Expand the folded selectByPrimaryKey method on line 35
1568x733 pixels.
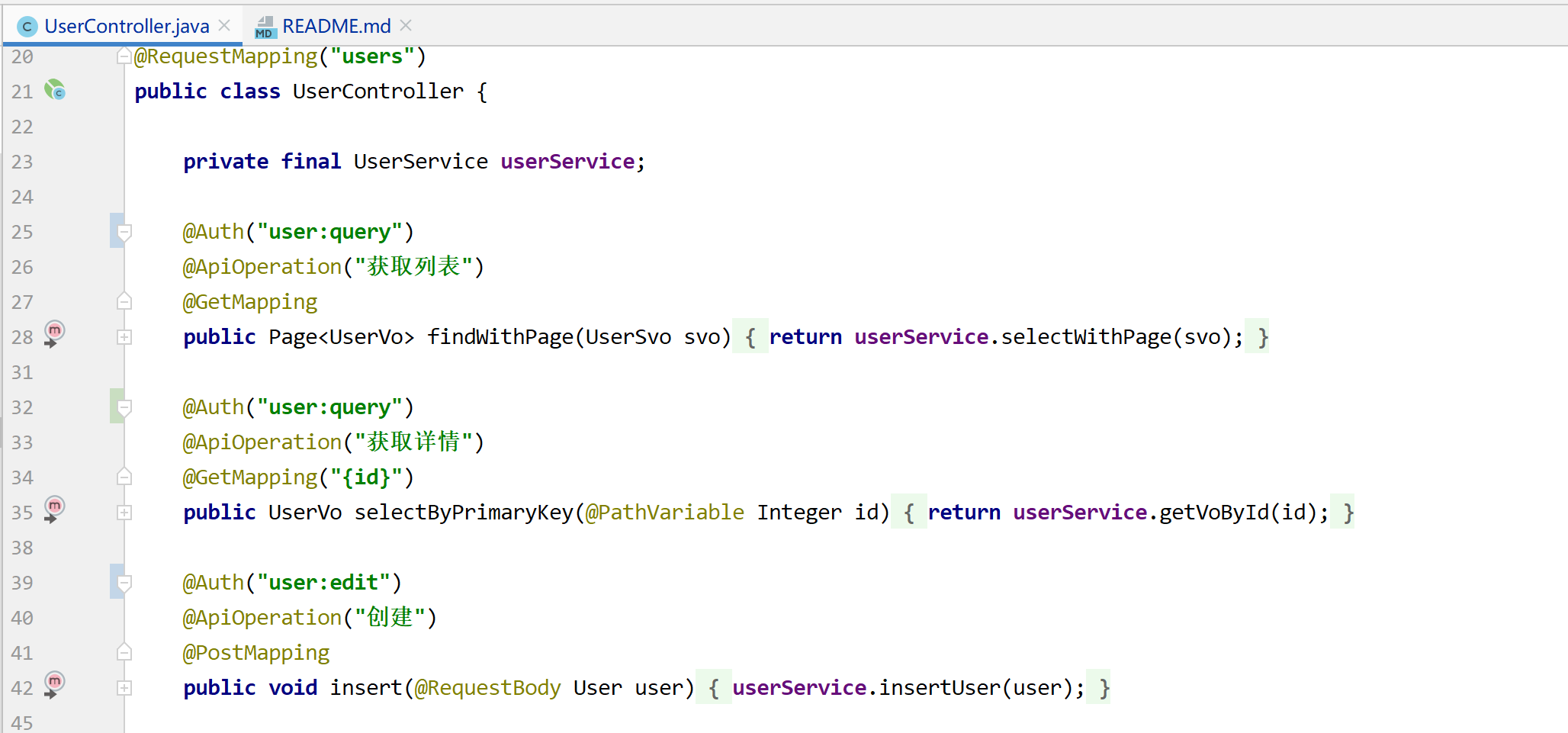pos(124,513)
